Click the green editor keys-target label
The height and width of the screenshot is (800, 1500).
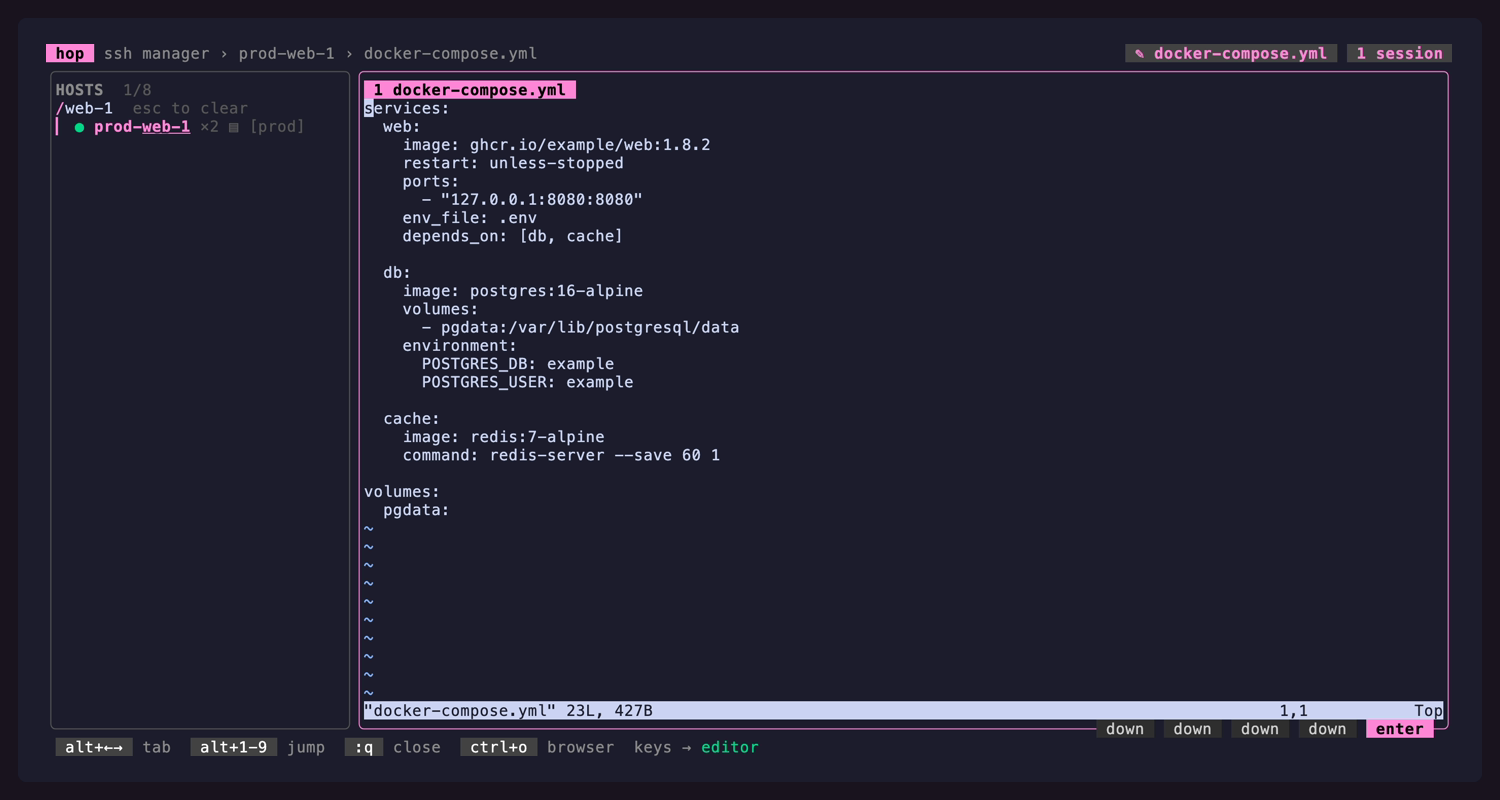[x=729, y=747]
